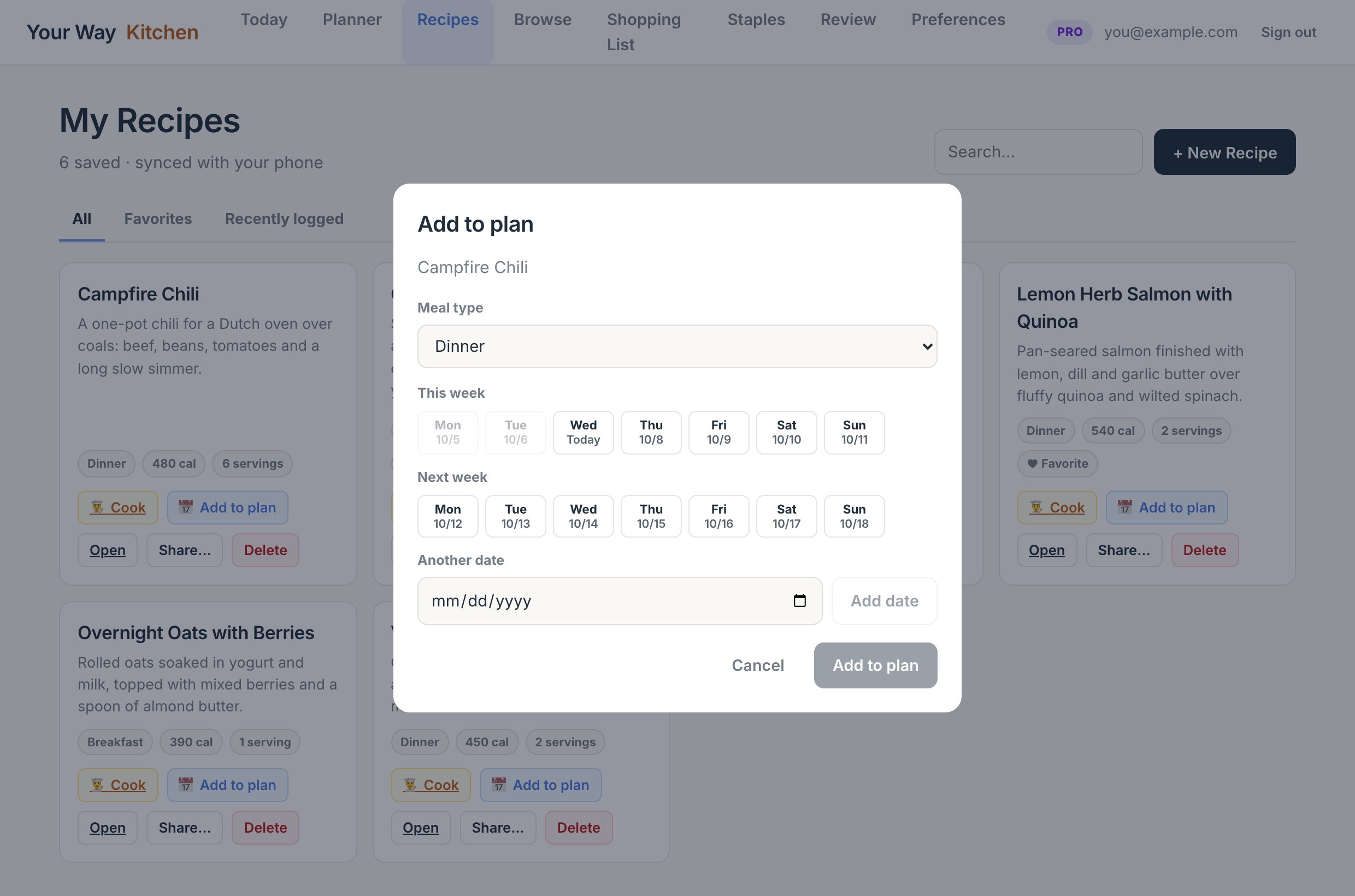Click the PRO badge
The height and width of the screenshot is (896, 1355).
click(1069, 32)
